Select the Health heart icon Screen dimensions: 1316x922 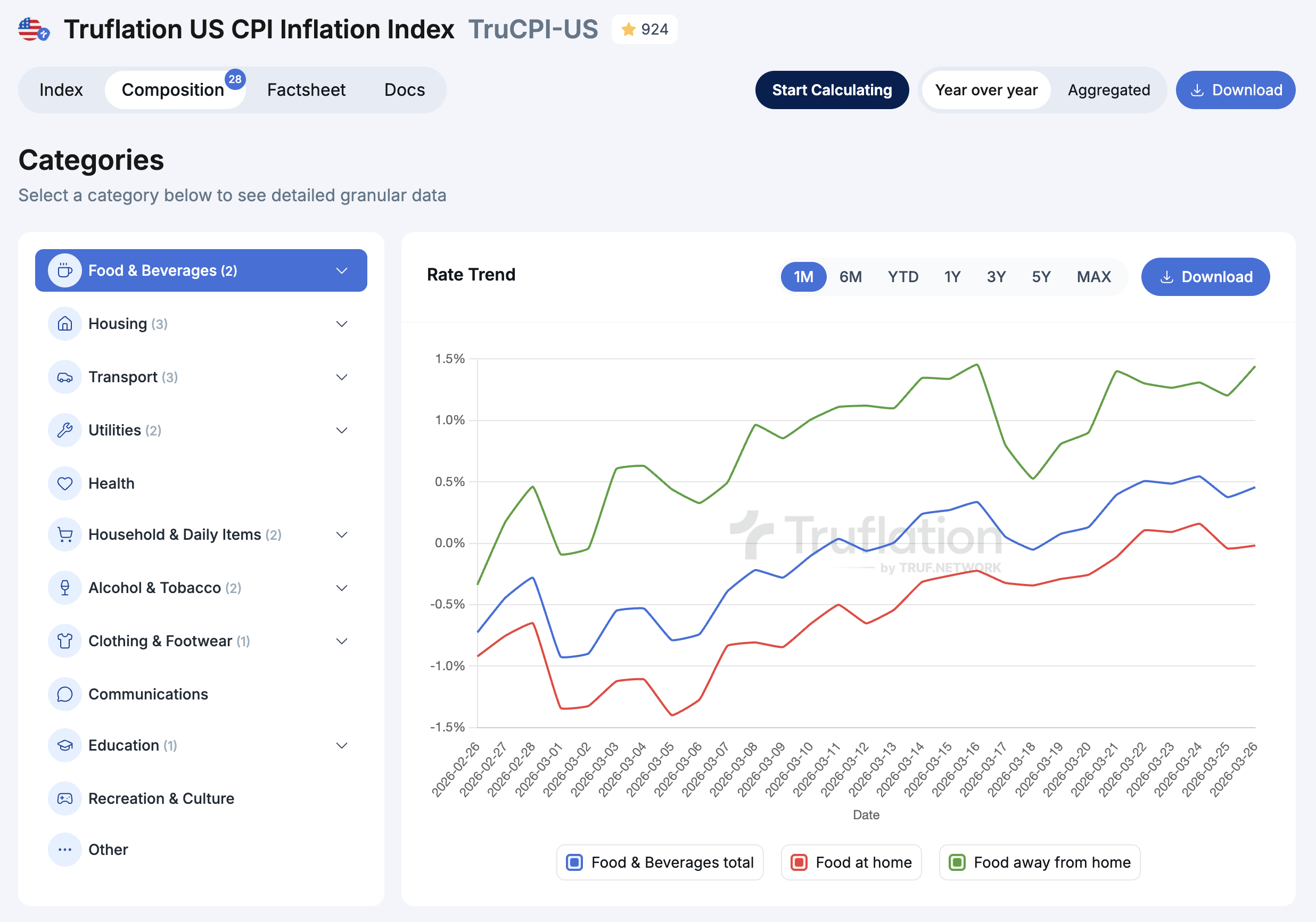click(65, 484)
